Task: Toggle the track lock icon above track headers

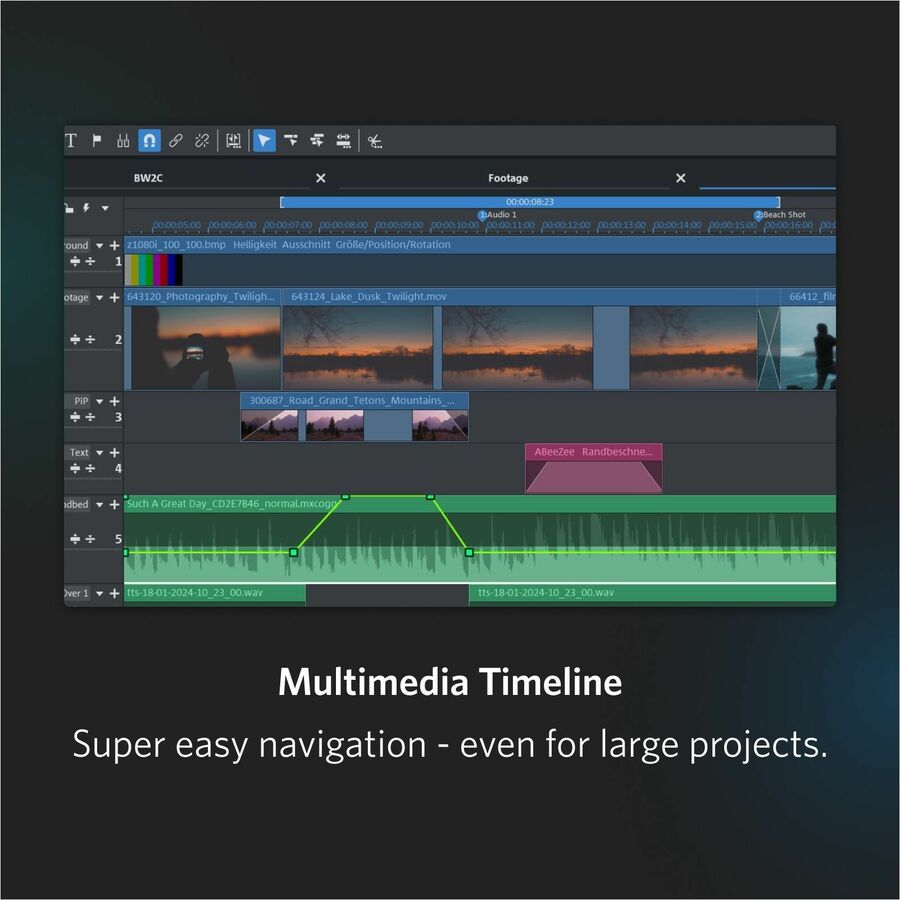Action: click(69, 209)
